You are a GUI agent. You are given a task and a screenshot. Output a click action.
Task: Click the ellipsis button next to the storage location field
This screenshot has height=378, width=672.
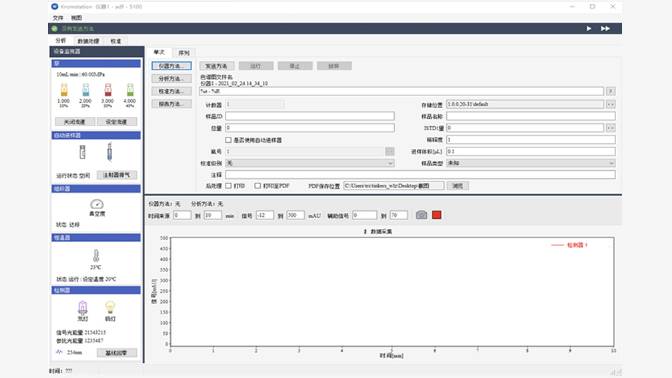(x=610, y=104)
